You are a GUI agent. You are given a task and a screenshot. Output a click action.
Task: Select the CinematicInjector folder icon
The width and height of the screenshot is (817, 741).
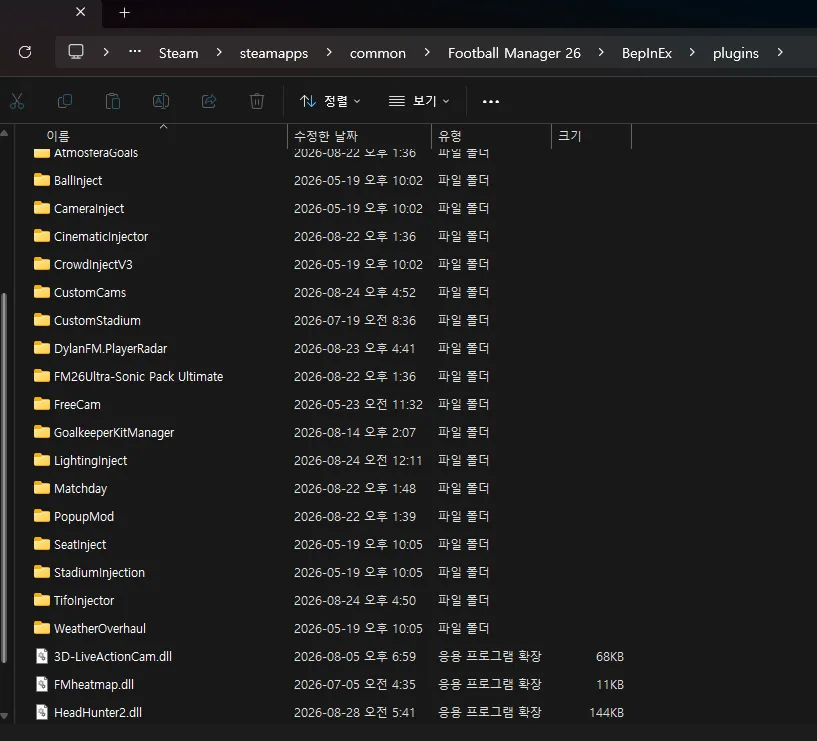(42, 236)
